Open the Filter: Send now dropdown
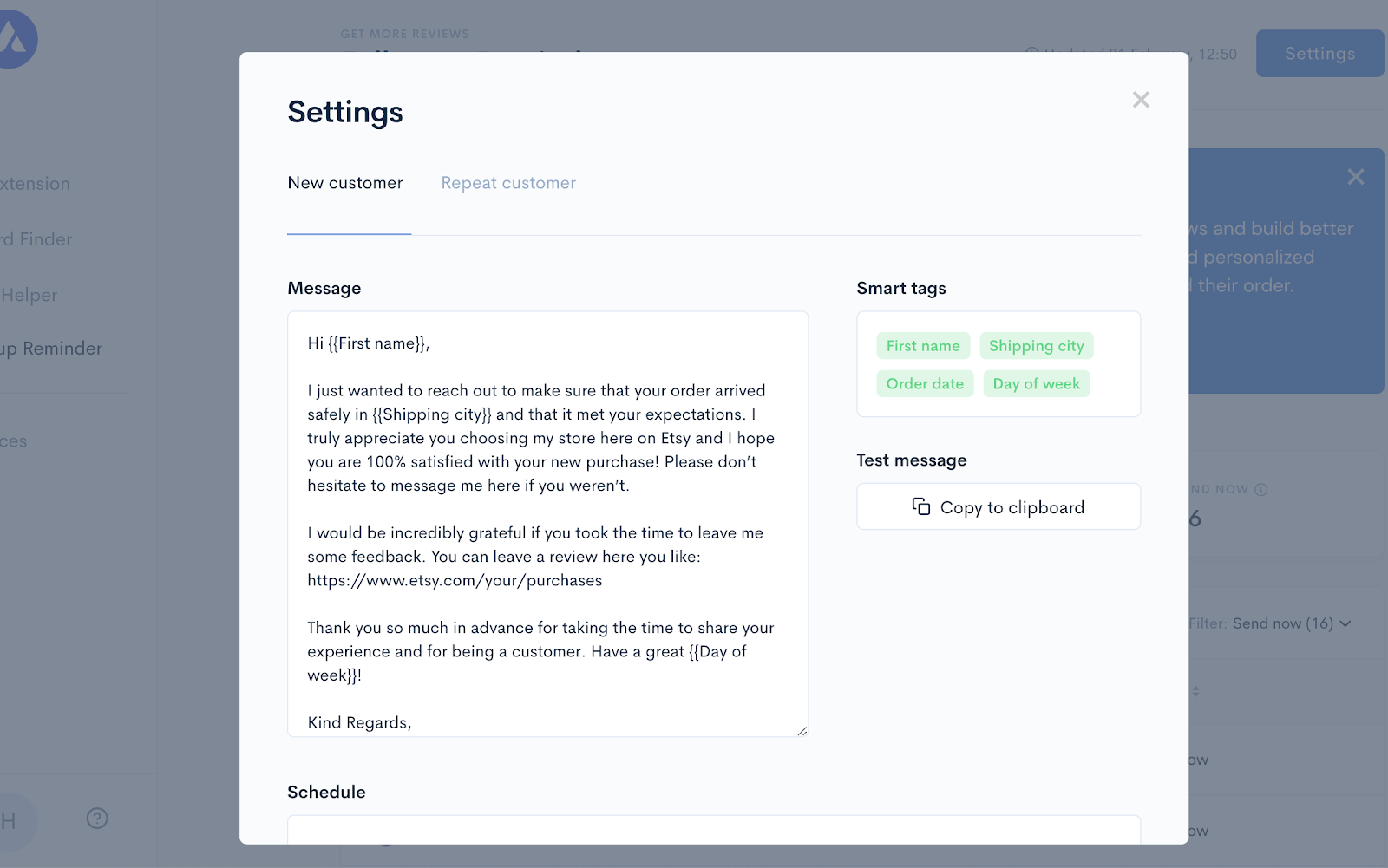The image size is (1388, 868). pyautogui.click(x=1270, y=623)
